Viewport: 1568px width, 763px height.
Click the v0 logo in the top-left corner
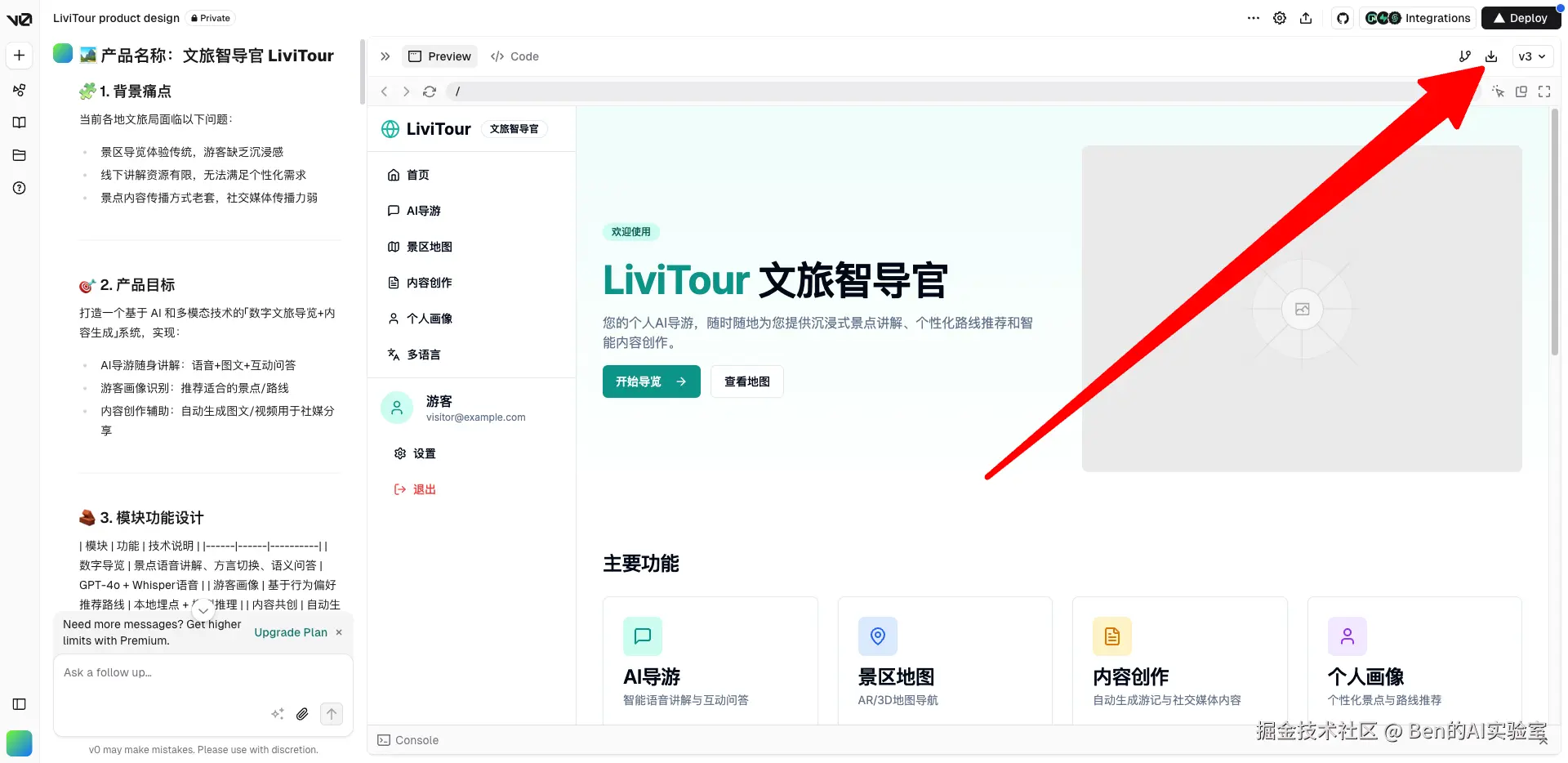(19, 19)
